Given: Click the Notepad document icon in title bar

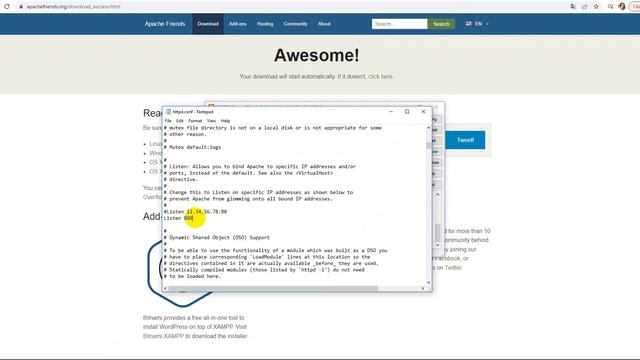Looking at the screenshot, I should 168,111.
